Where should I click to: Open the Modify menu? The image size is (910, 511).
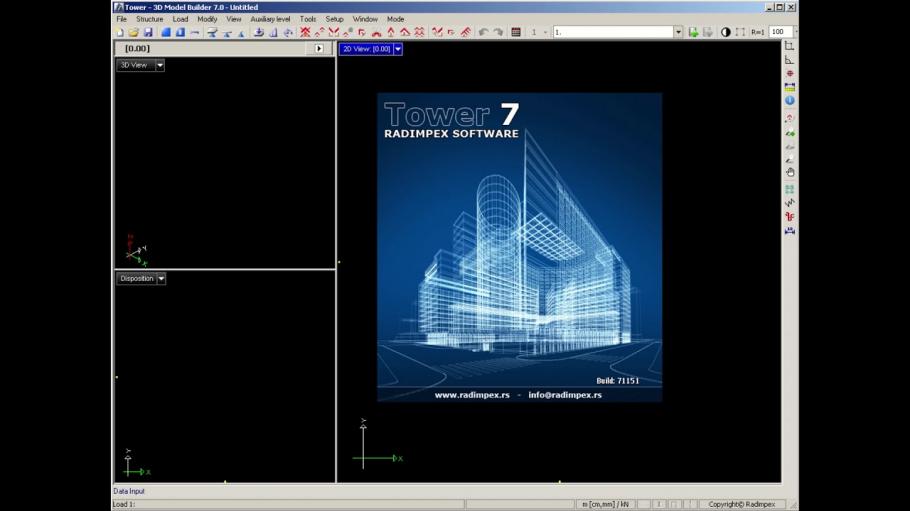(207, 19)
